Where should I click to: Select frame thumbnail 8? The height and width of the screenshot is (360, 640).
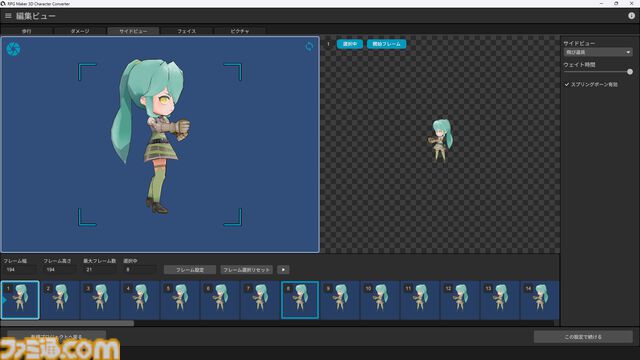300,300
